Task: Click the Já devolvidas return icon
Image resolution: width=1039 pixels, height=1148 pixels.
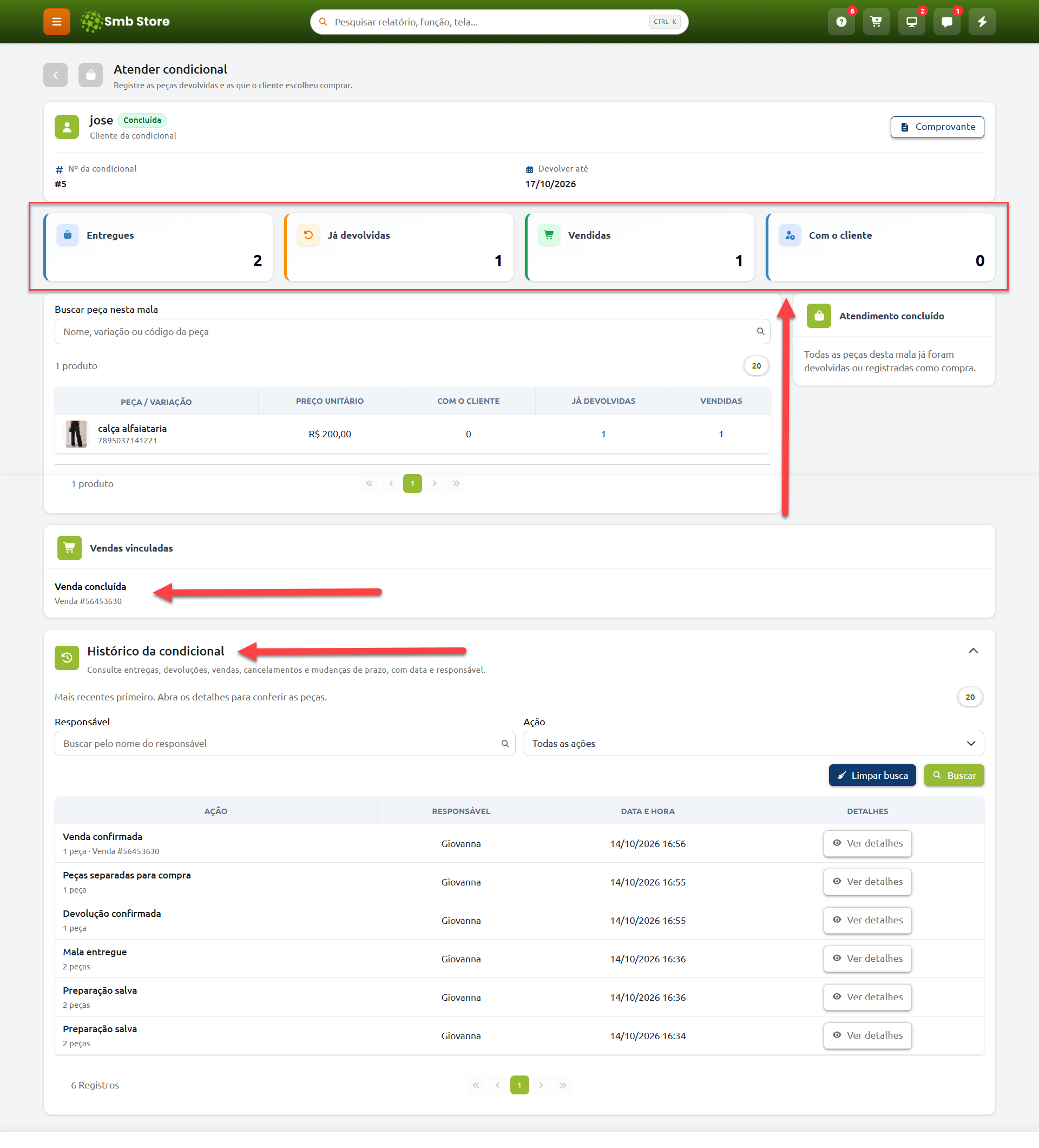Action: point(308,234)
